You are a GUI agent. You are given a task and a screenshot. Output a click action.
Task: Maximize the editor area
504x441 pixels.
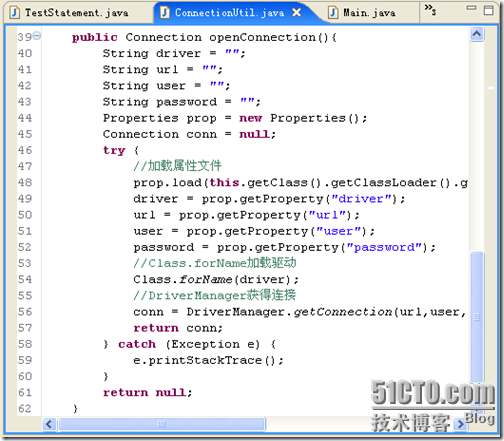point(489,10)
